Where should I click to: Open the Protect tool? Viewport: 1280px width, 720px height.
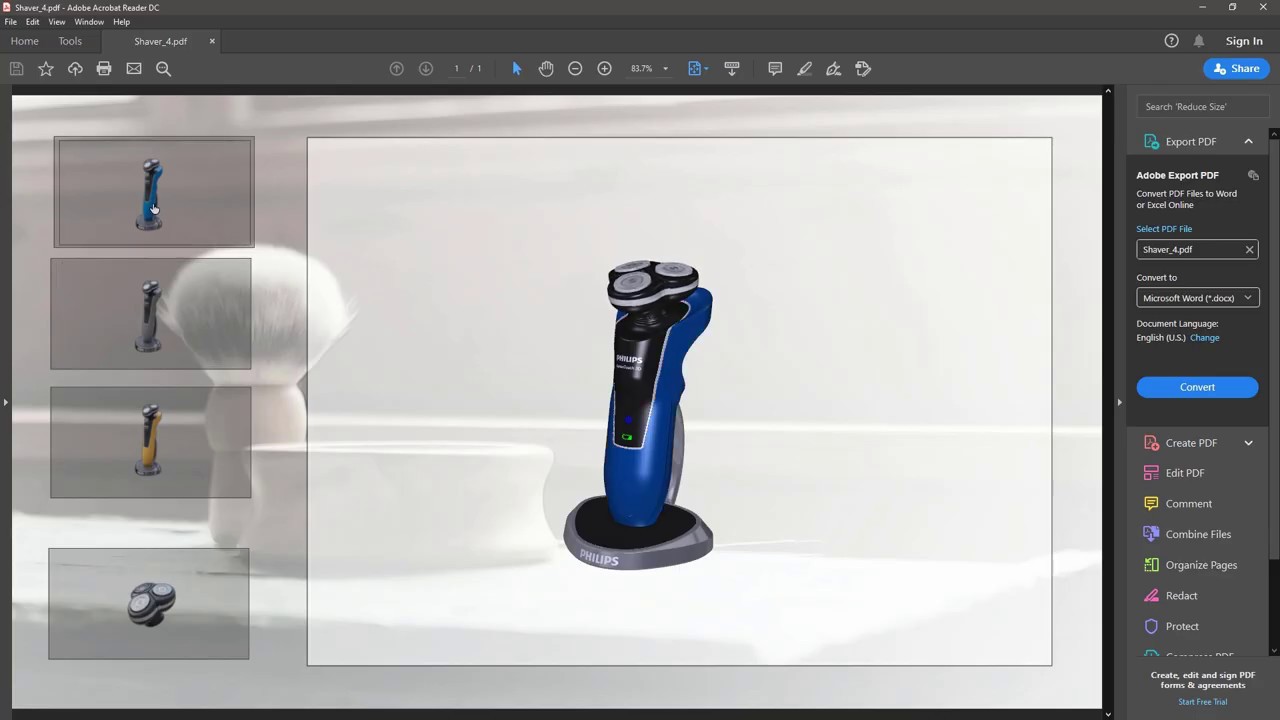coord(1182,626)
